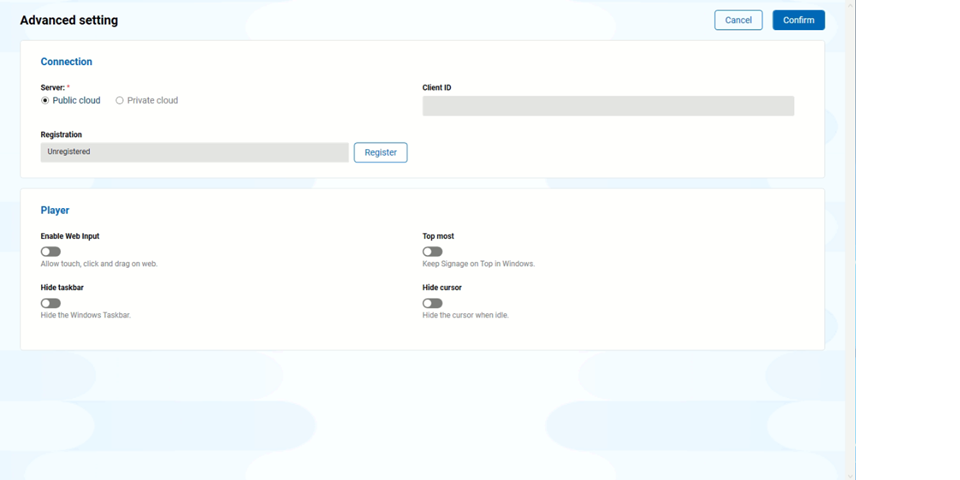Screen dimensions: 960x480
Task: Click the 'Hide the Windows Taskbar' description
Action: pos(86,315)
